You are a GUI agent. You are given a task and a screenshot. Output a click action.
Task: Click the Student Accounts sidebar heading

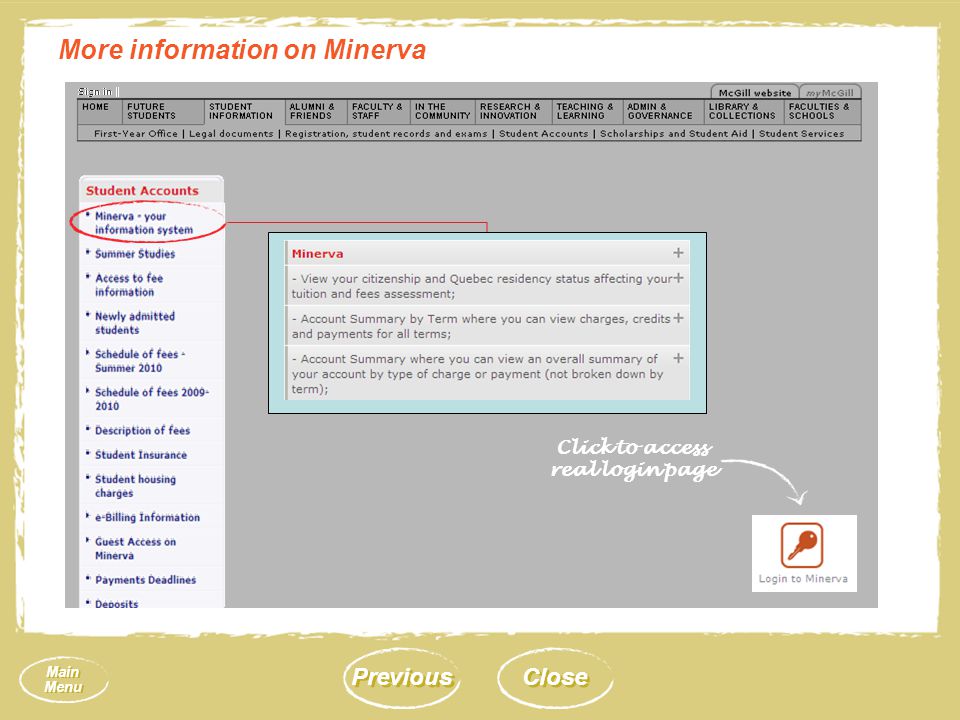[142, 190]
